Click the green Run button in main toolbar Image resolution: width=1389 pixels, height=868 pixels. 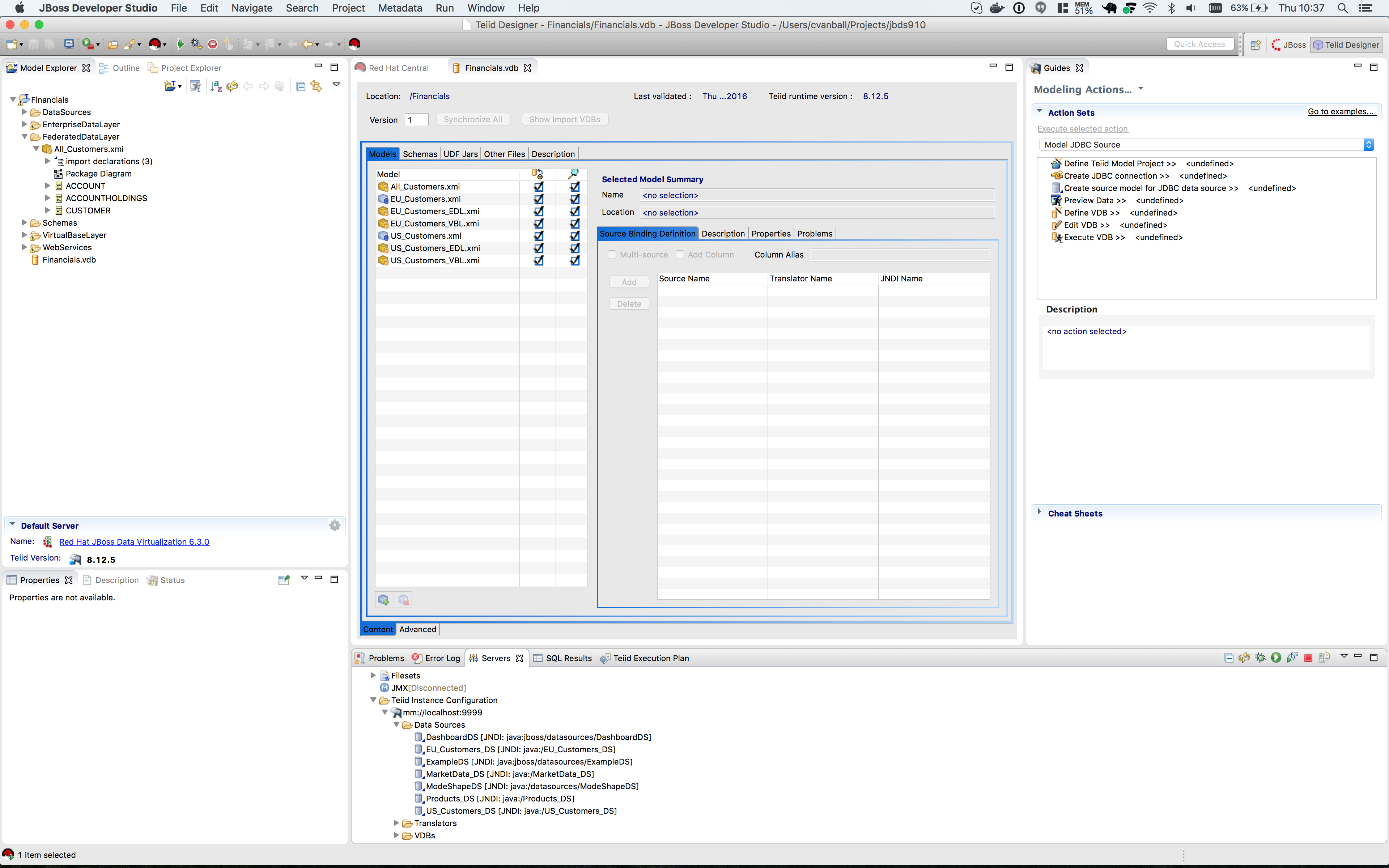point(180,44)
